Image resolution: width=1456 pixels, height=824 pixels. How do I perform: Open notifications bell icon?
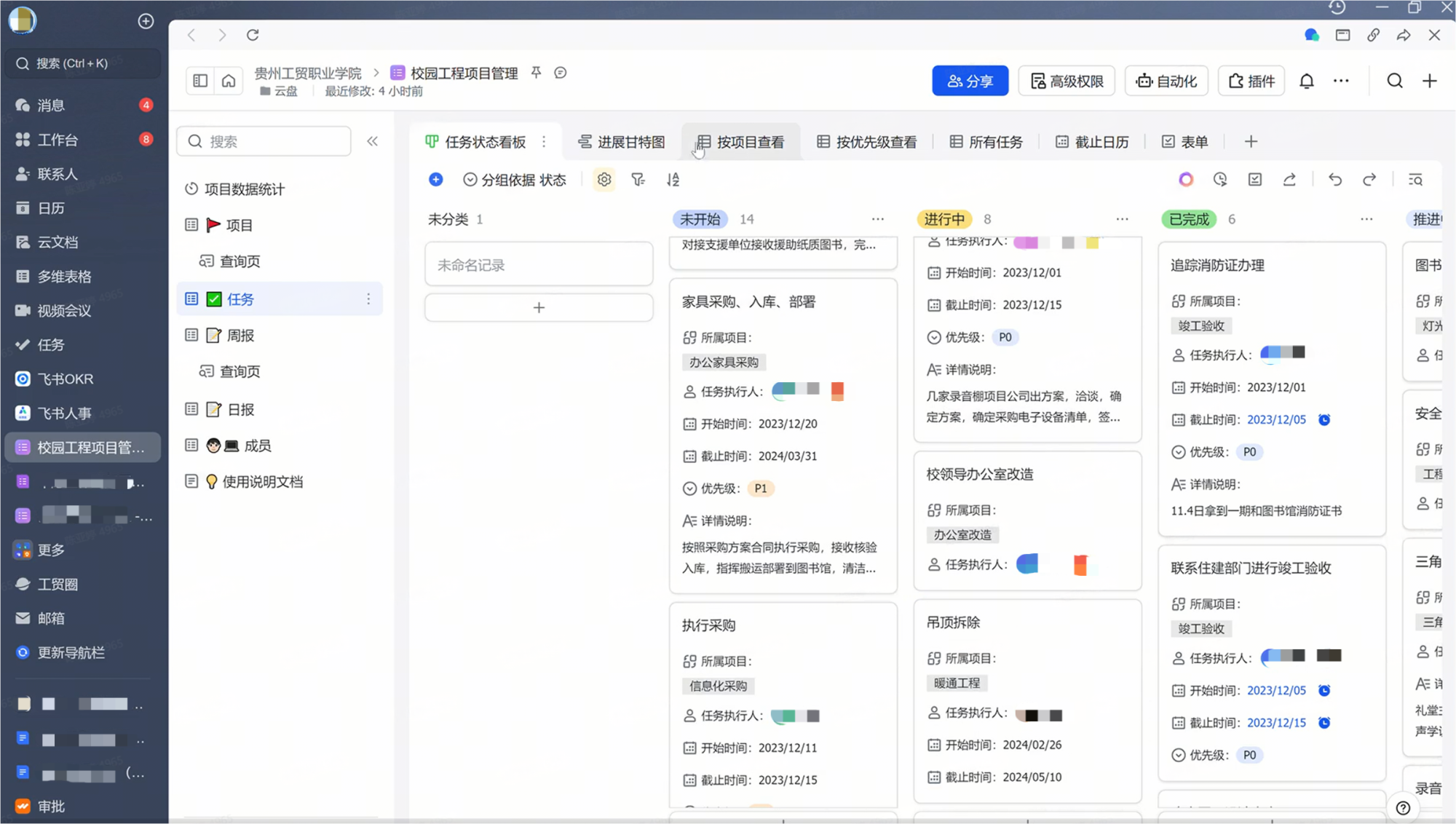[1306, 81]
